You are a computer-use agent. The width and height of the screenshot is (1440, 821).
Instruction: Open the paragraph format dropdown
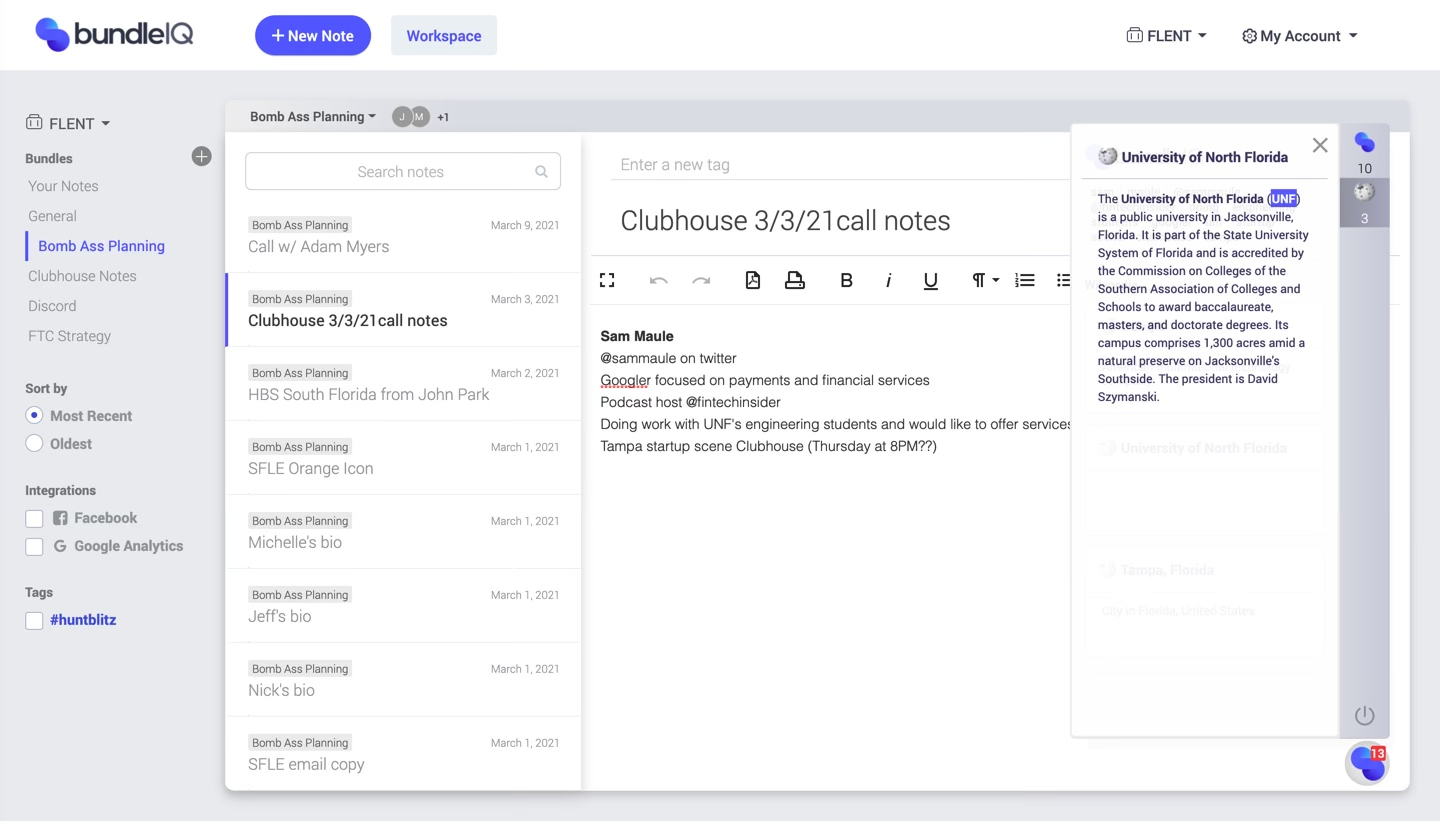tap(985, 281)
